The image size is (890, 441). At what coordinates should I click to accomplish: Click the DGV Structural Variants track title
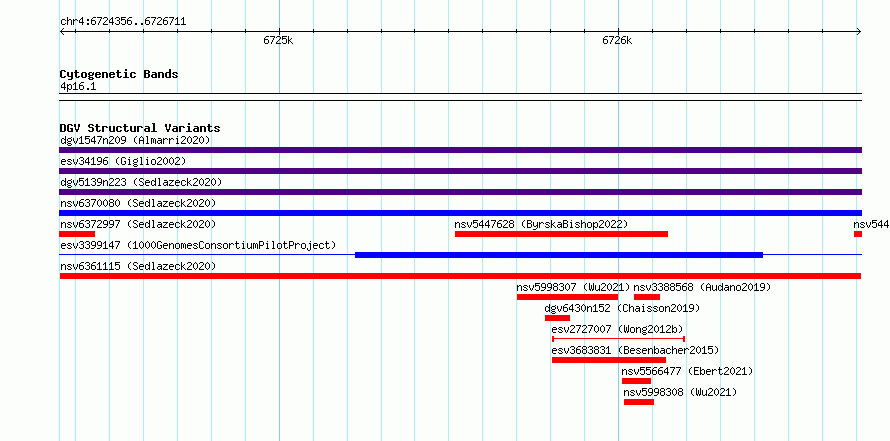tap(140, 128)
